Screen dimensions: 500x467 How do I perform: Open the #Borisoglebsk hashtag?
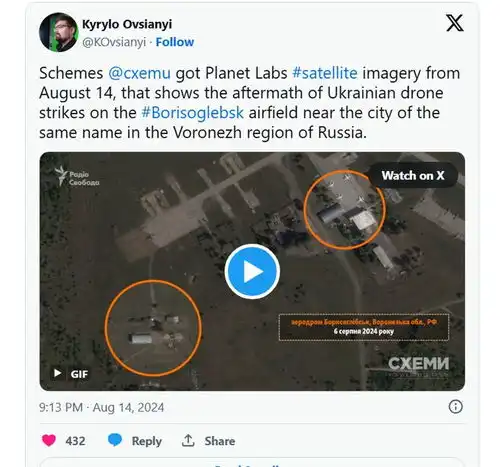[x=192, y=113]
